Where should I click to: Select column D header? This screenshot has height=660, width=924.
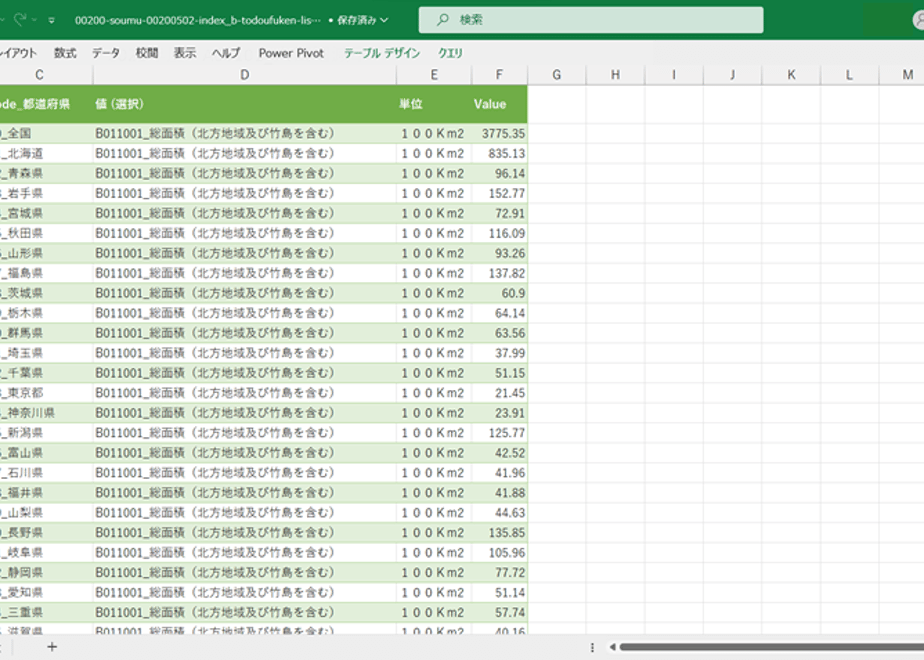tap(245, 75)
